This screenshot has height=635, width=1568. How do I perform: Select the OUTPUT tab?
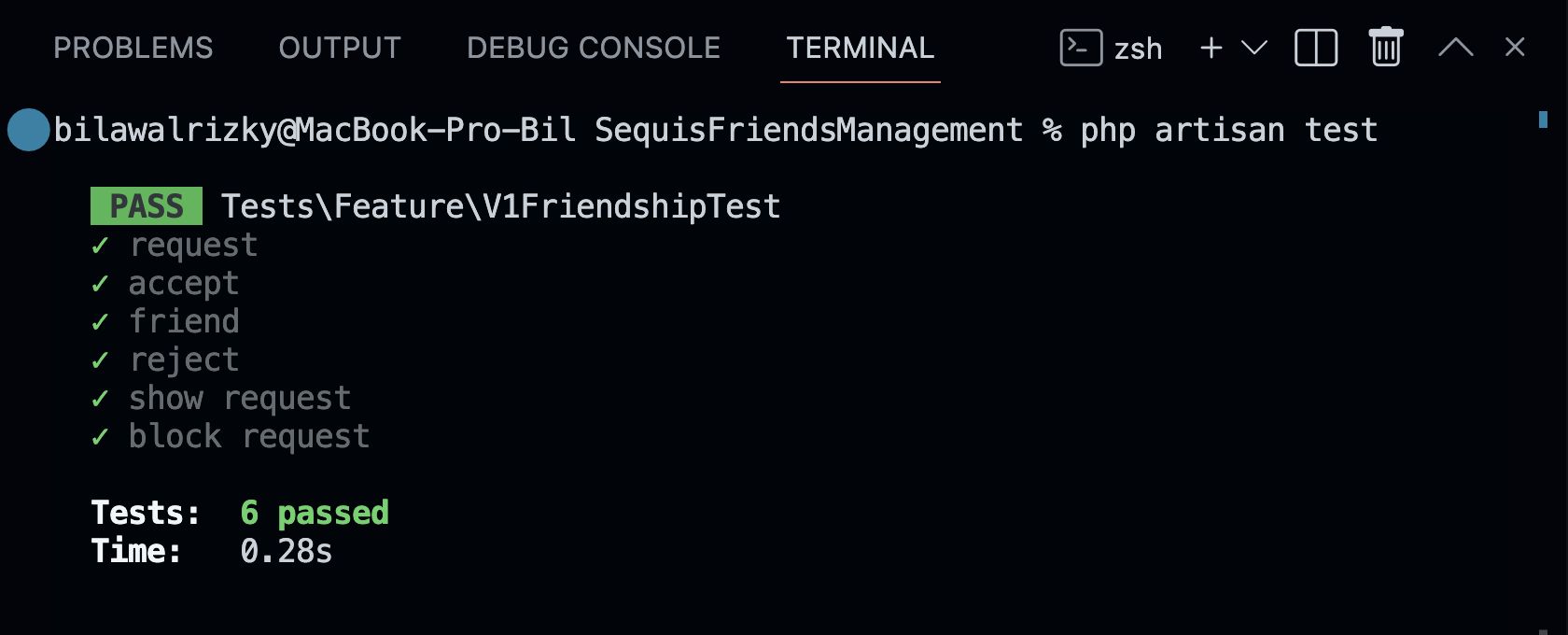click(340, 48)
